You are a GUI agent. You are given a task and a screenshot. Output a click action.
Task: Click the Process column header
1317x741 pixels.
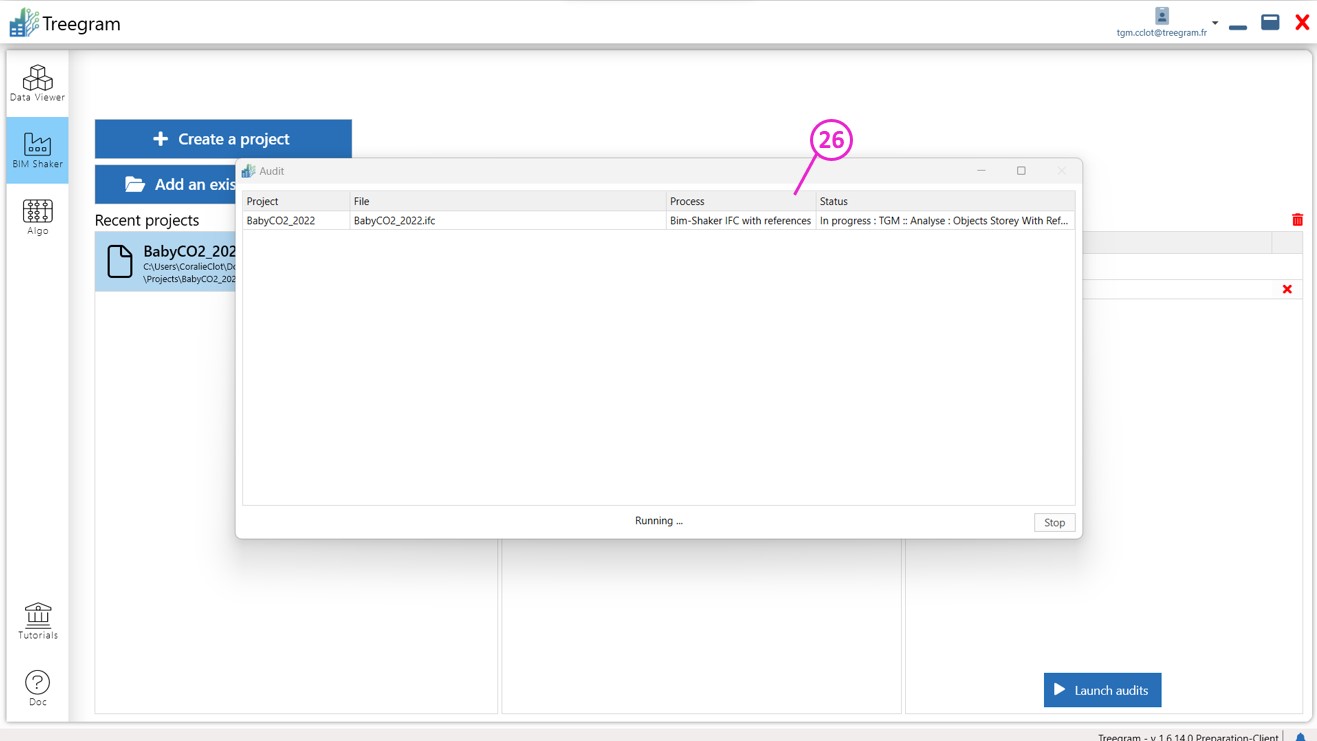pyautogui.click(x=740, y=201)
